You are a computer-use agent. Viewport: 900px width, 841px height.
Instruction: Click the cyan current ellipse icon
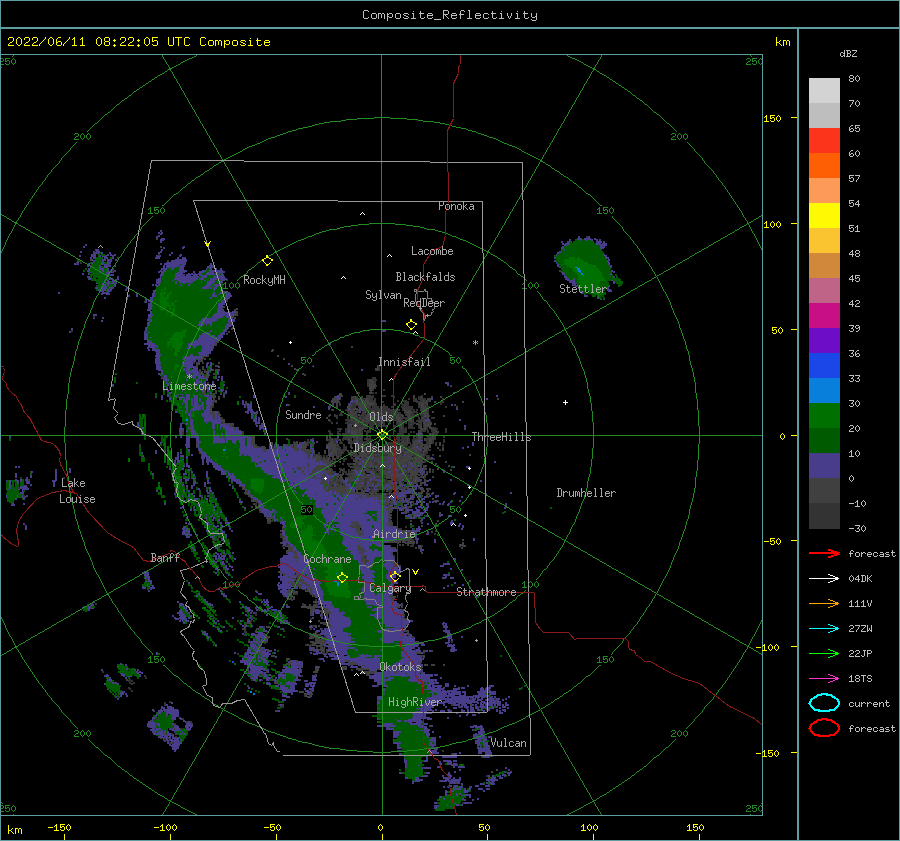(824, 703)
